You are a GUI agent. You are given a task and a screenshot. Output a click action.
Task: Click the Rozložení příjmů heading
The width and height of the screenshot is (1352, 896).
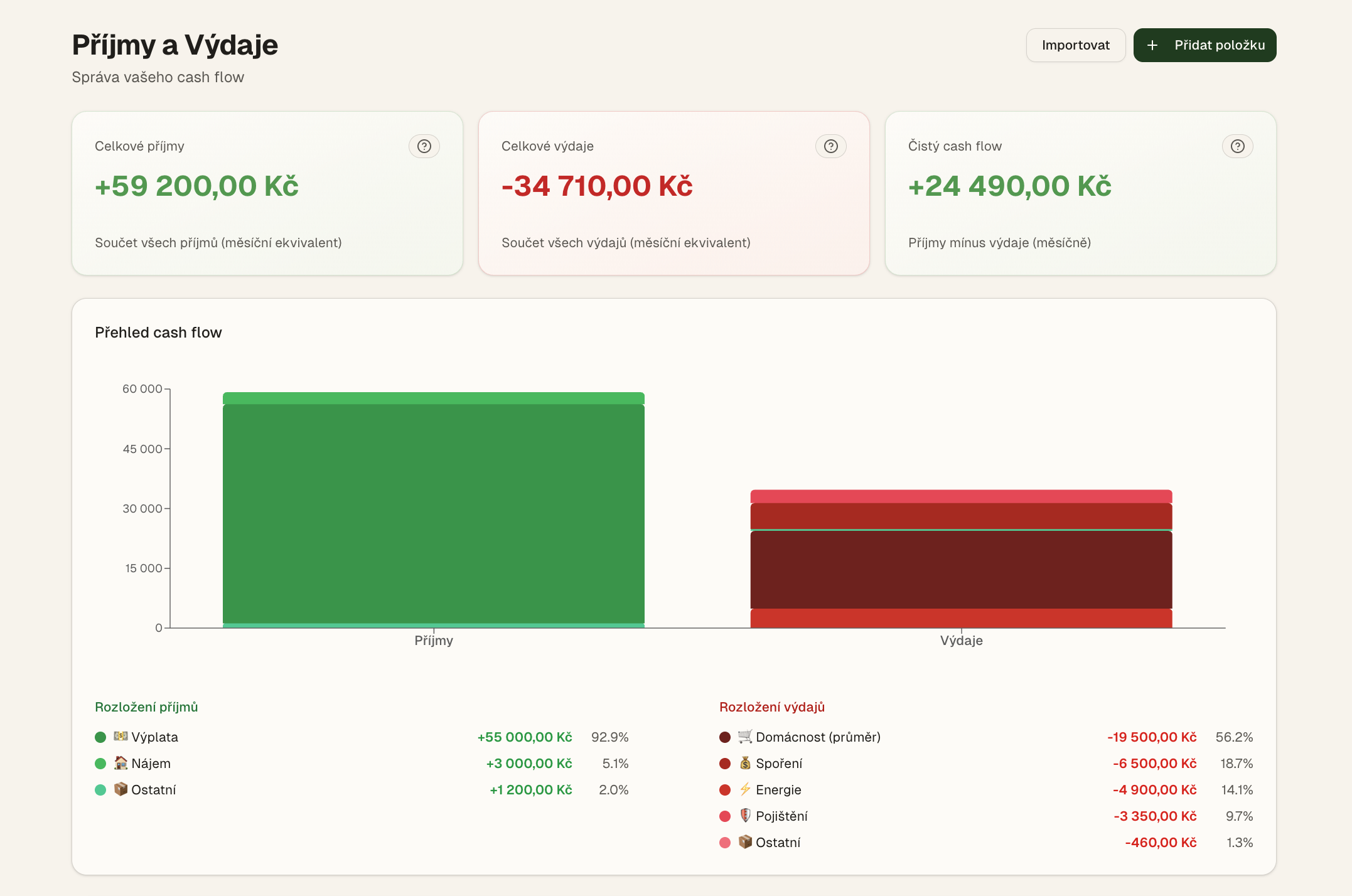[x=146, y=707]
